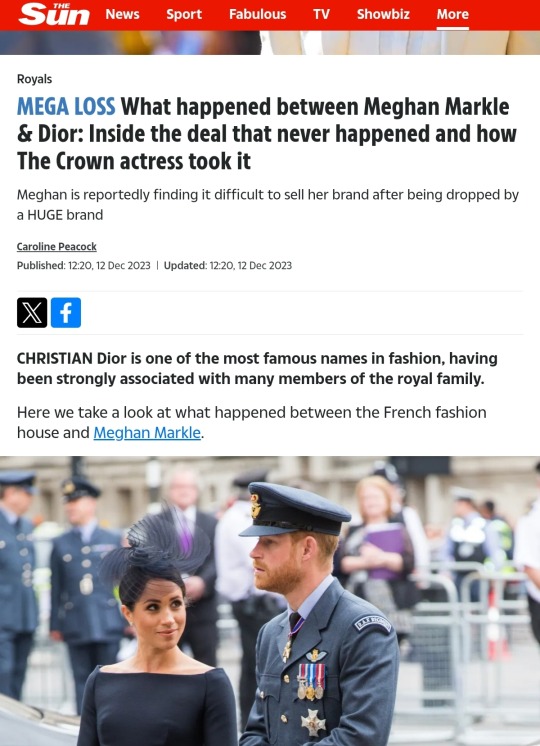540x746 pixels.
Task: Click the subheadline about HUGE brand
Action: [267, 205]
